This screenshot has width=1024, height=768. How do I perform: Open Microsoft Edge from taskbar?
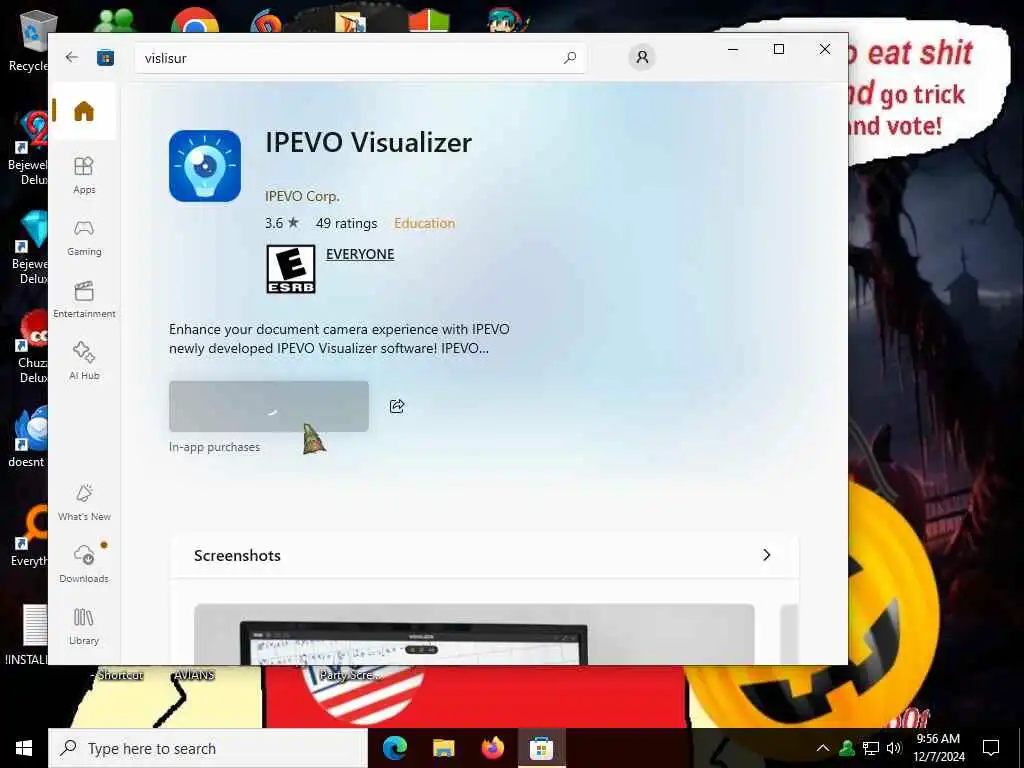(x=394, y=748)
